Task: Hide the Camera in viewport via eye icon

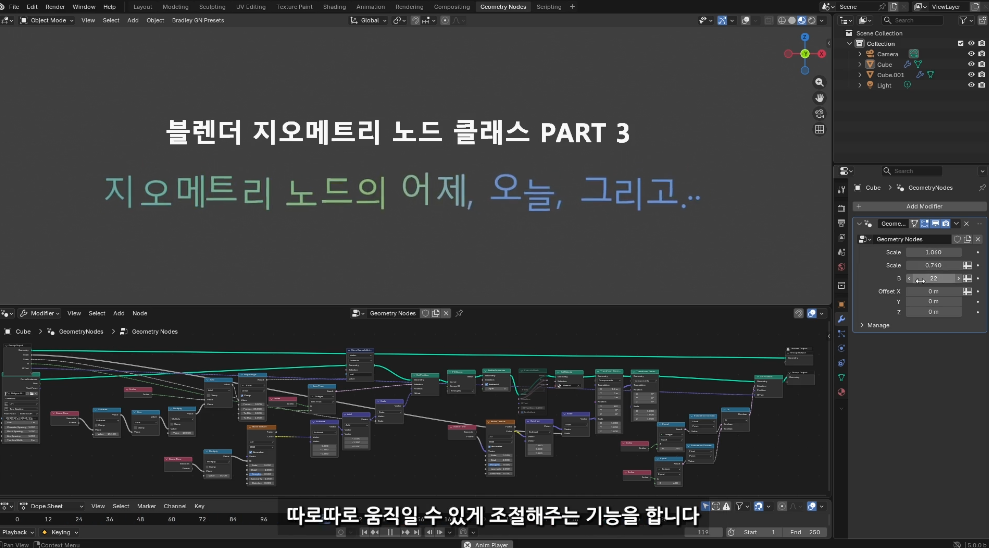Action: [x=971, y=54]
